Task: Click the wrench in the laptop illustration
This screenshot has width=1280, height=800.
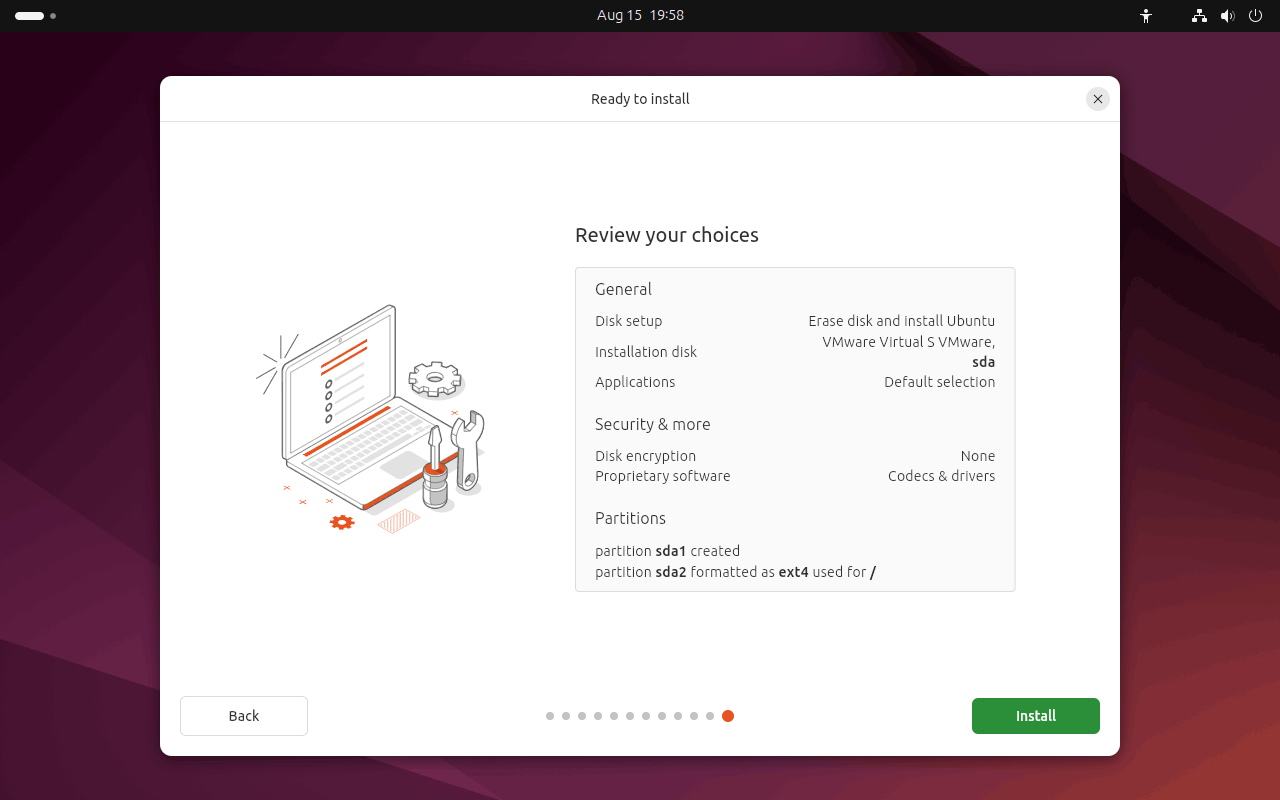Action: (x=467, y=448)
